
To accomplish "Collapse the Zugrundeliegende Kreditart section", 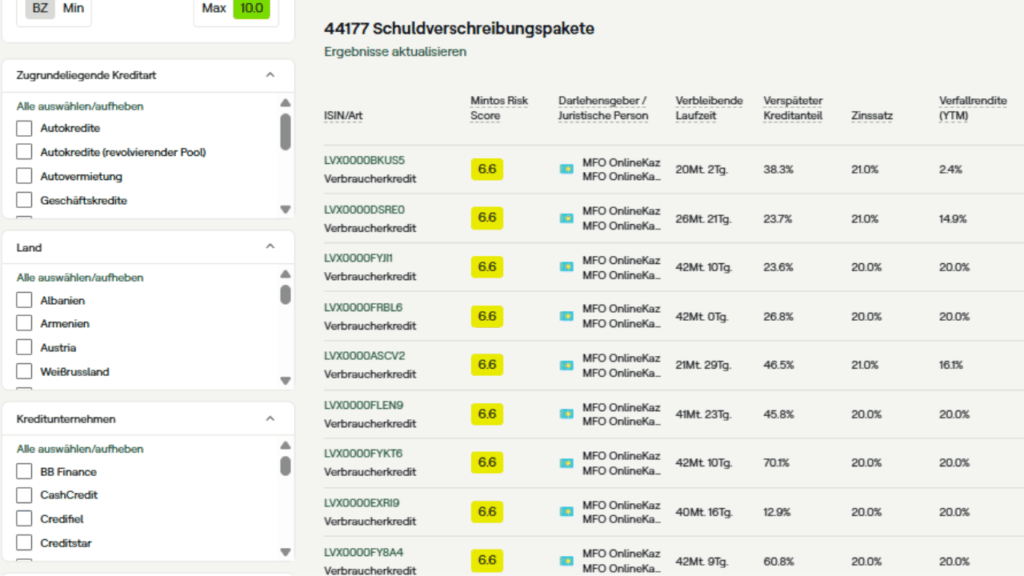I will 269,75.
